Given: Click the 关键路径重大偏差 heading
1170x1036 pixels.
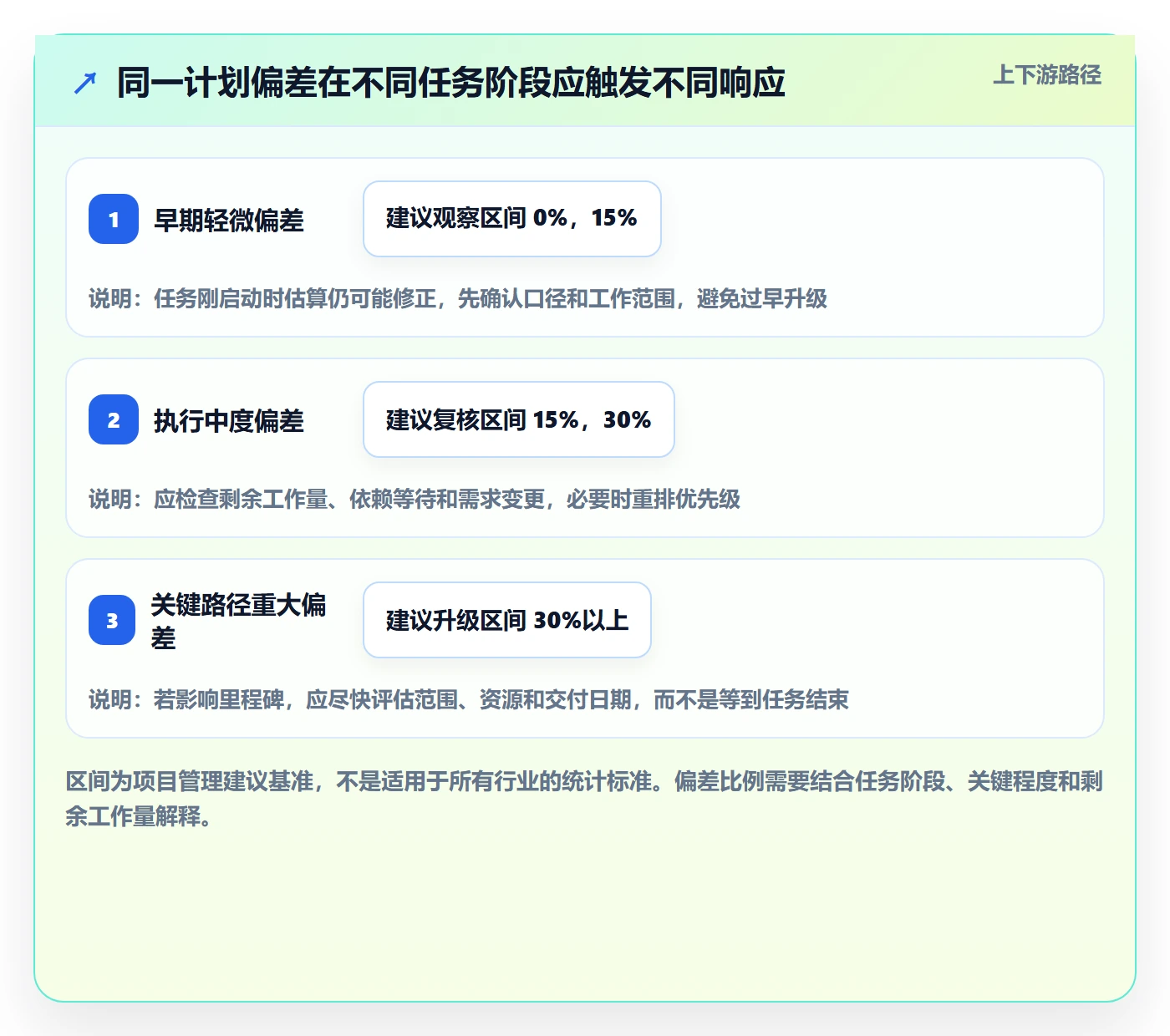Looking at the screenshot, I should (x=239, y=621).
